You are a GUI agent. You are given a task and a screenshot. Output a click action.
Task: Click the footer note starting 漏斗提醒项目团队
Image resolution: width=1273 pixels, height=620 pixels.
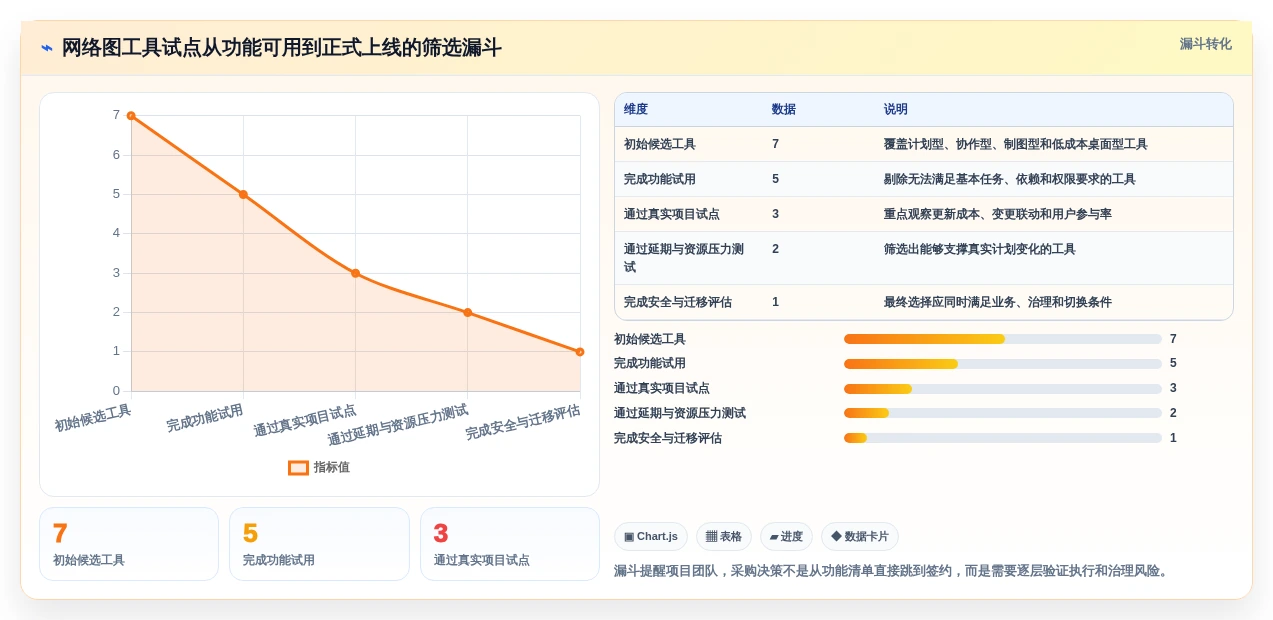pos(893,571)
